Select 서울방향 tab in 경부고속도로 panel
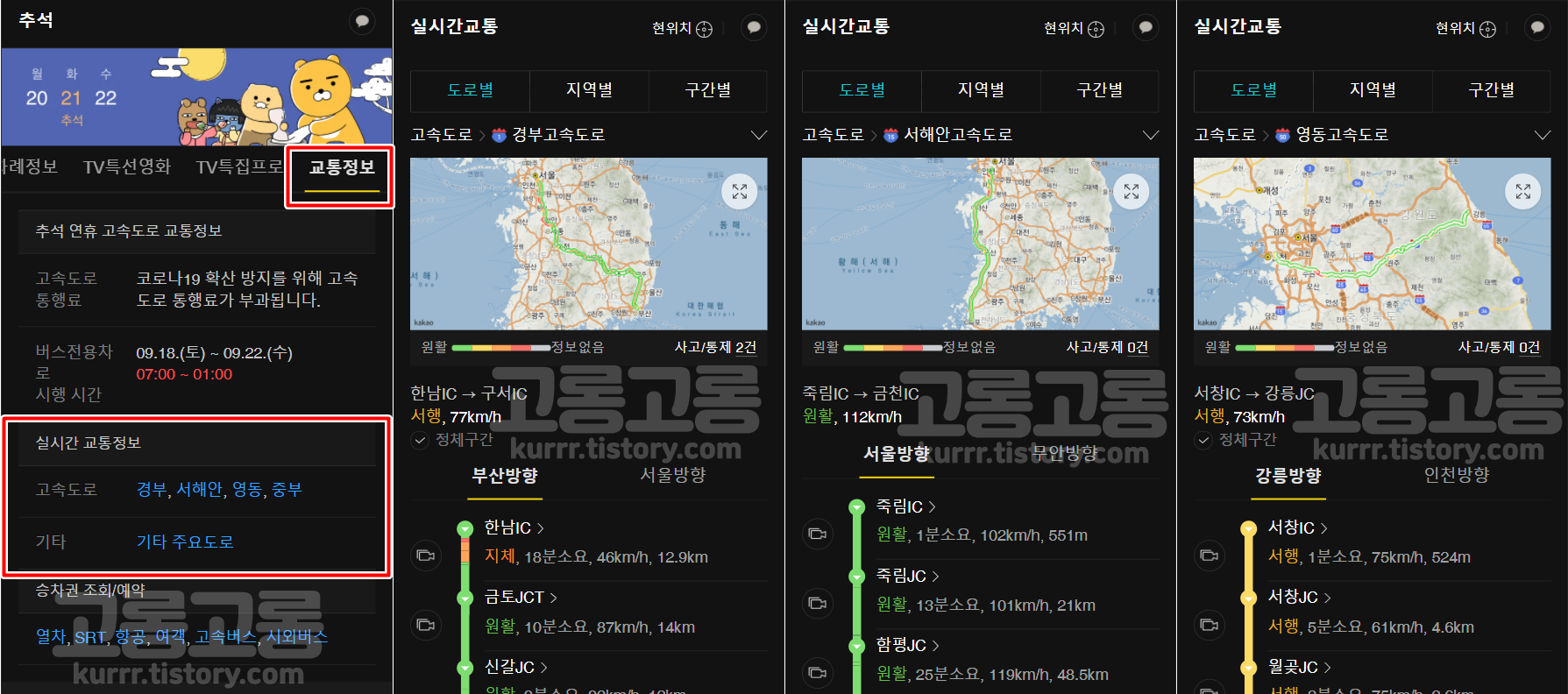Screen dimensions: 1568x694 coord(673,475)
